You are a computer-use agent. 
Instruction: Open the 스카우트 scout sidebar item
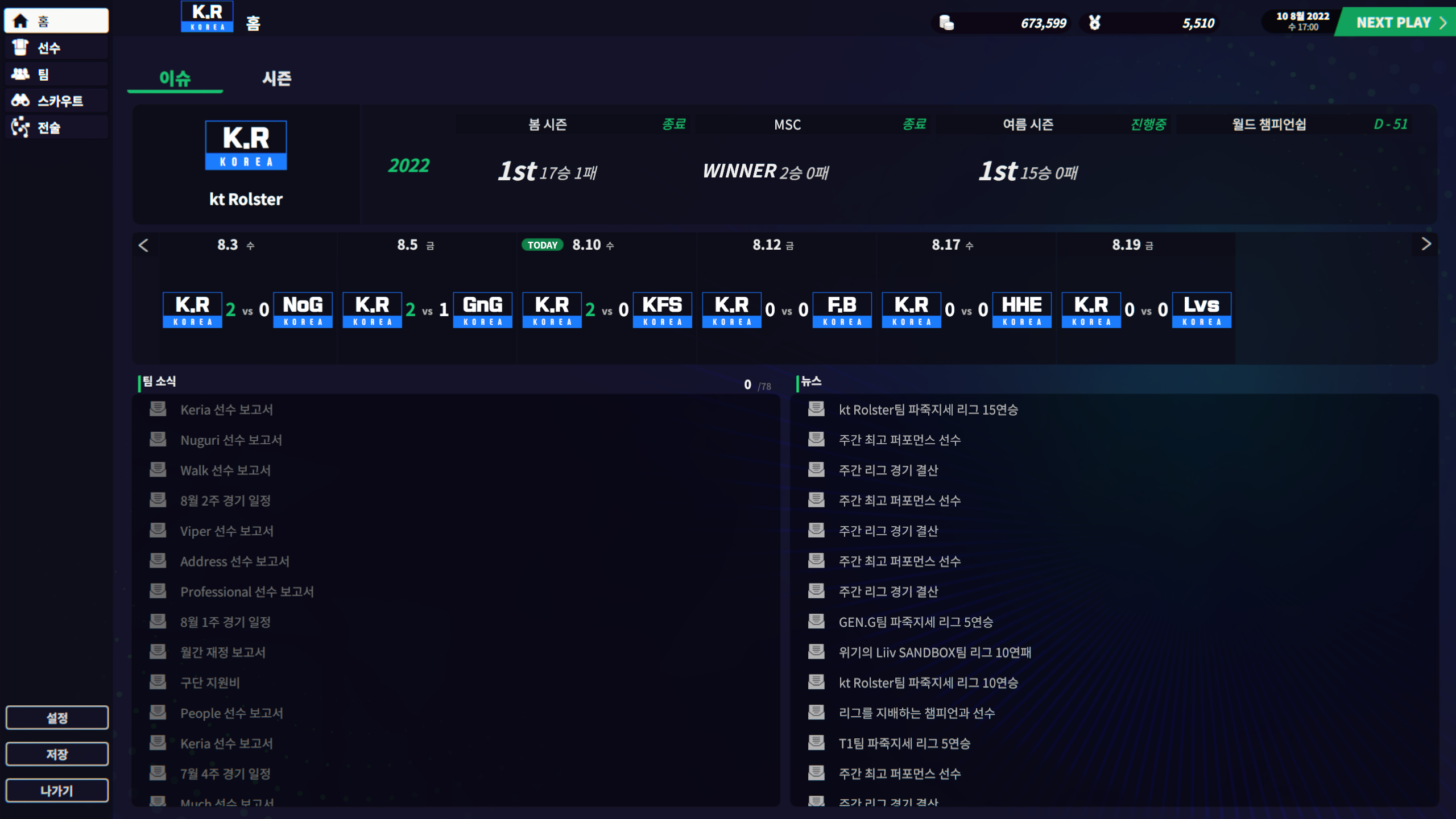(56, 101)
